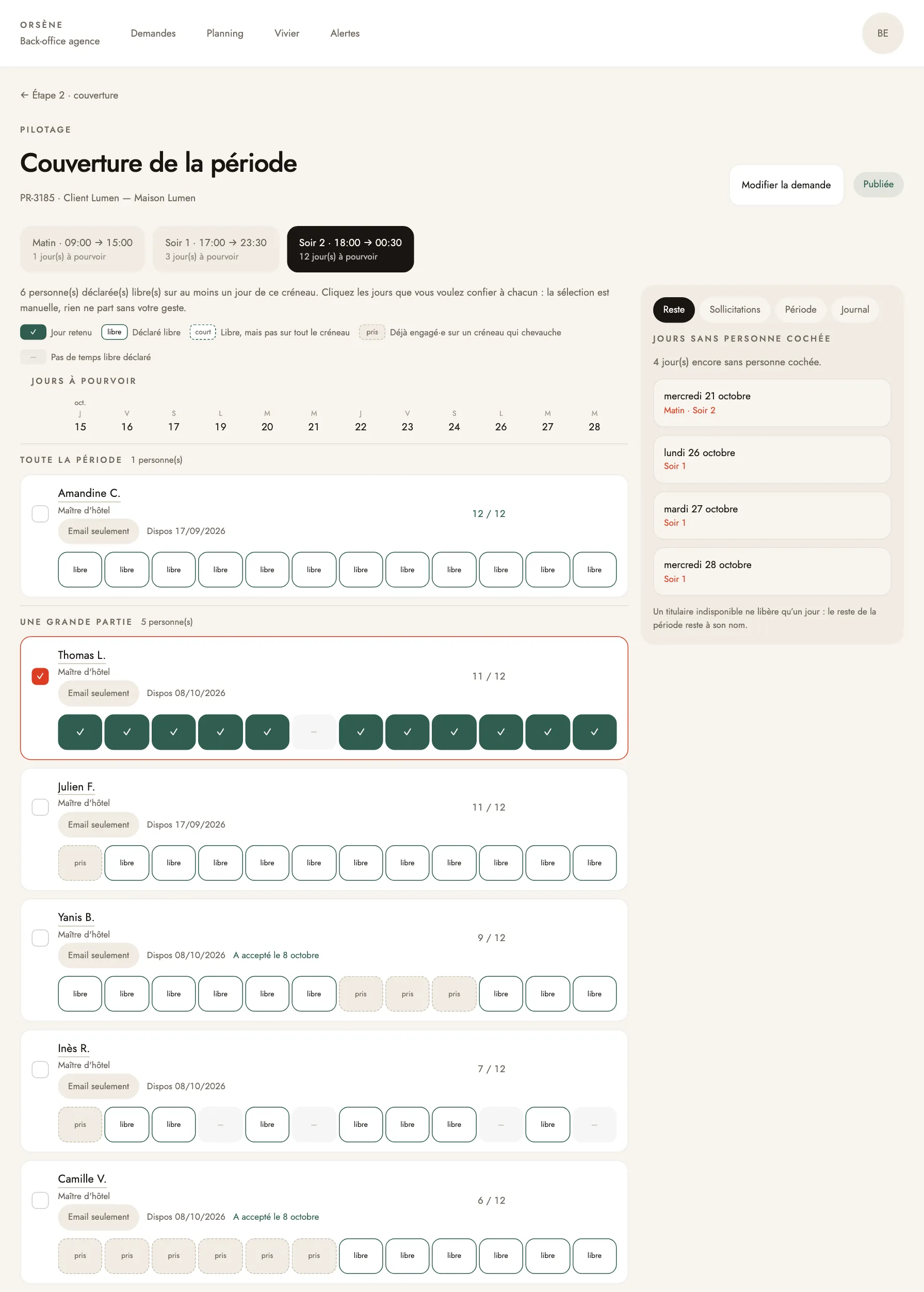This screenshot has height=1292, width=924.
Task: Click Julien F.'s pris day 15 cell
Action: click(x=80, y=863)
